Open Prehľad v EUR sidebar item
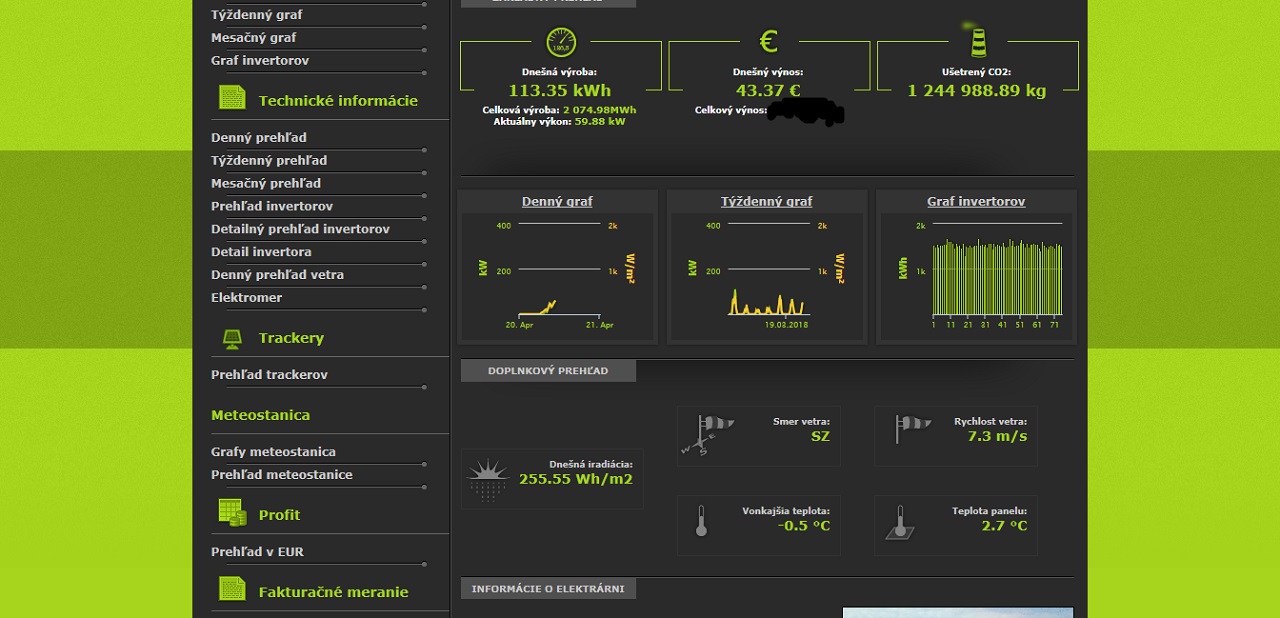1280x618 pixels. pyautogui.click(x=257, y=552)
